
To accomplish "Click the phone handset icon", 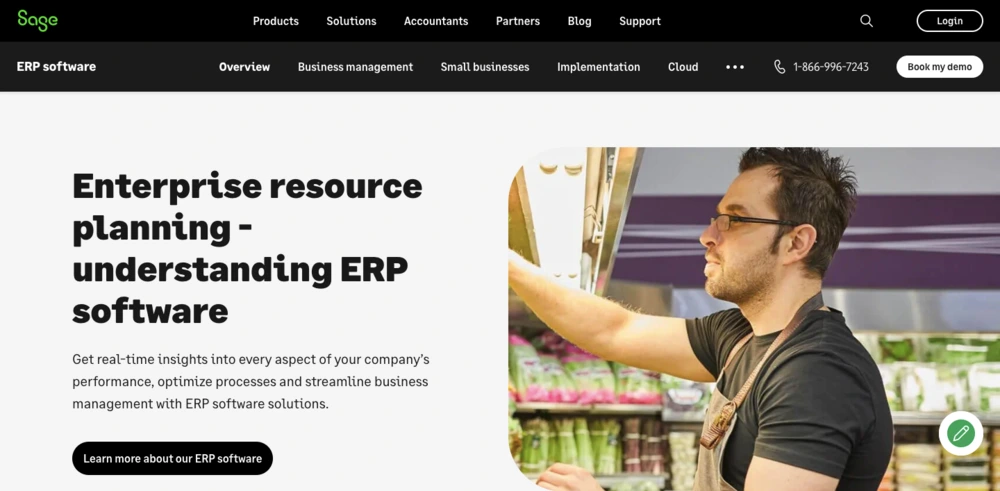I will [779, 67].
